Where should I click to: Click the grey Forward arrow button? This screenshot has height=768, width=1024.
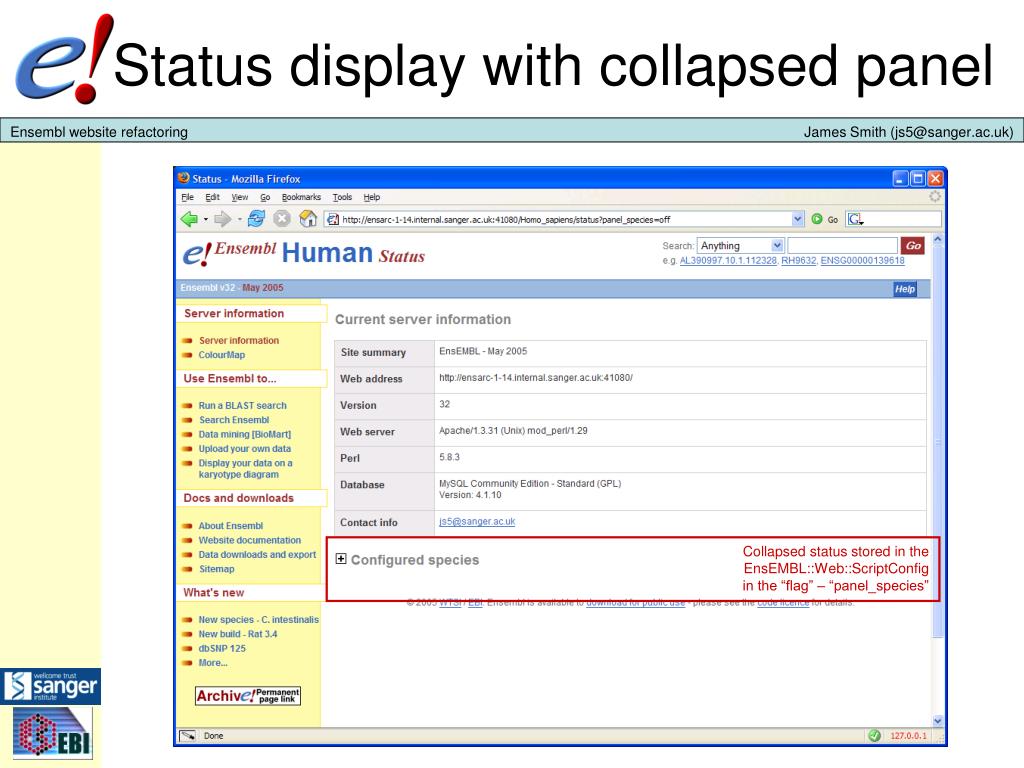(x=223, y=219)
